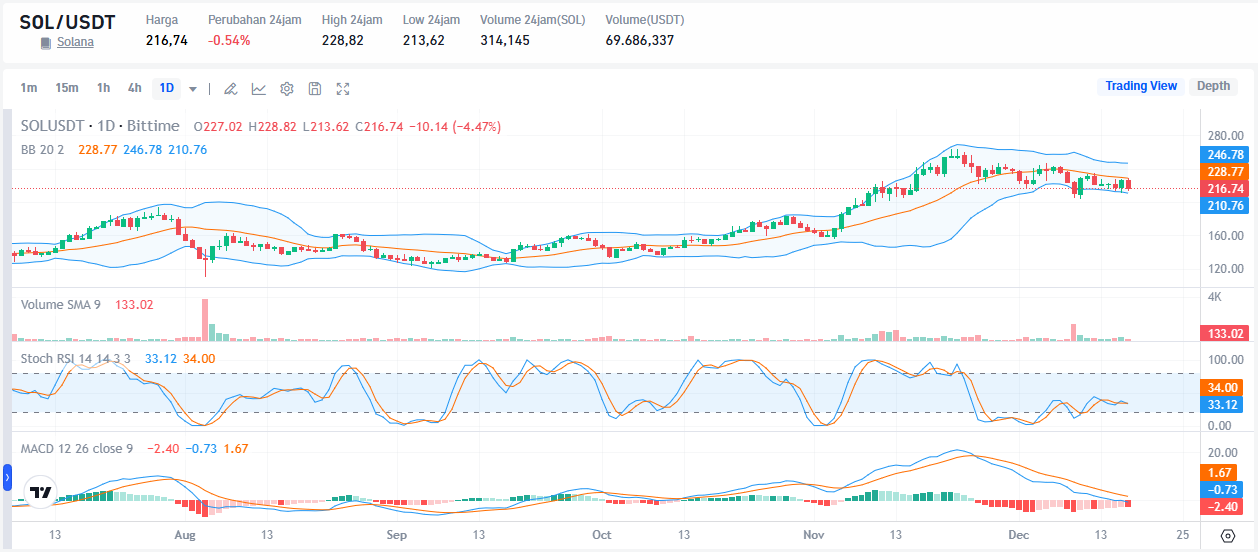Open the time axis settings icon bottom-right
1258x552 pixels.
1228,536
